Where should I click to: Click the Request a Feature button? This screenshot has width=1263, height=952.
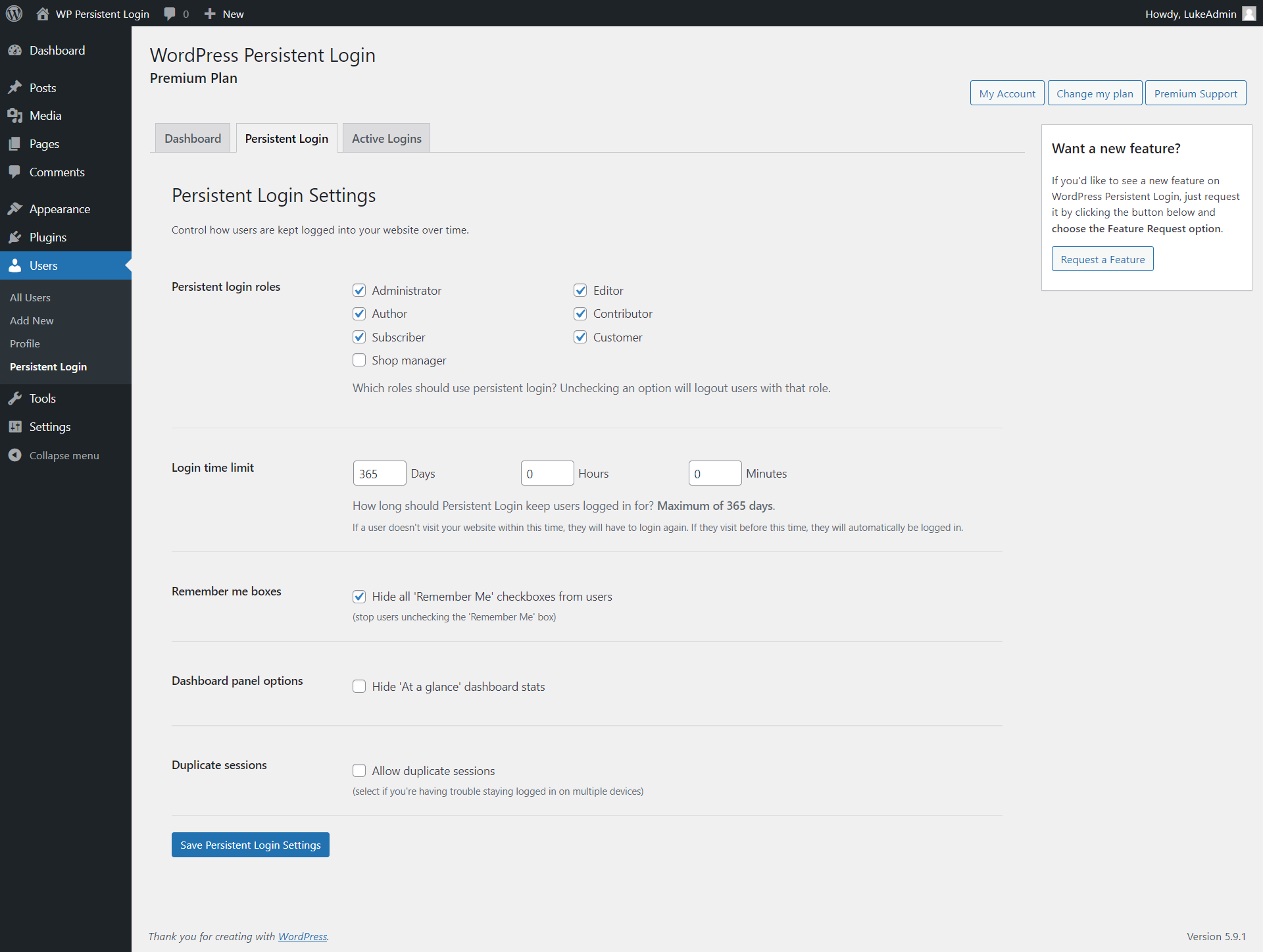[x=1102, y=259]
